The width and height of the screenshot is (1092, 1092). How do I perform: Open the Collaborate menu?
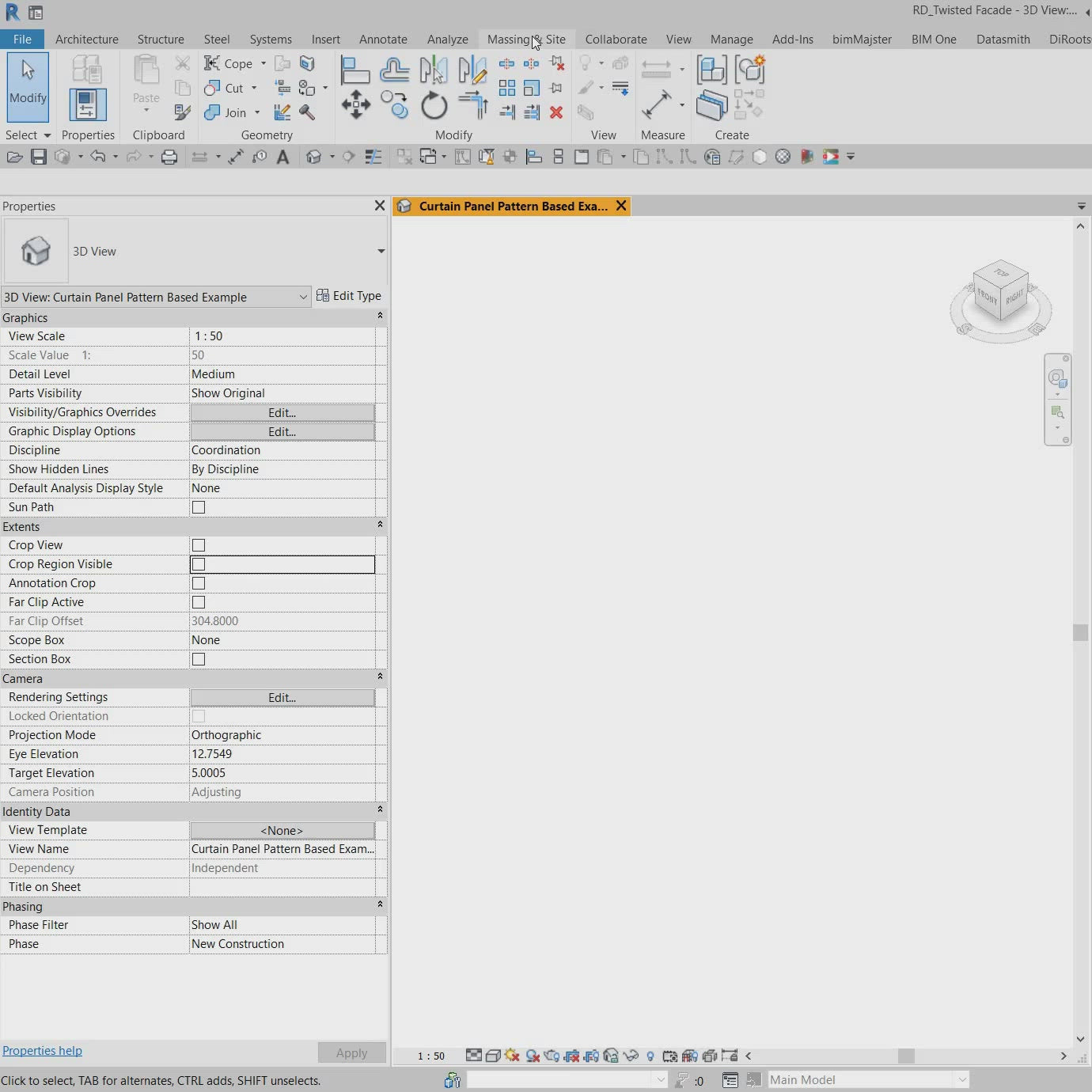[616, 39]
